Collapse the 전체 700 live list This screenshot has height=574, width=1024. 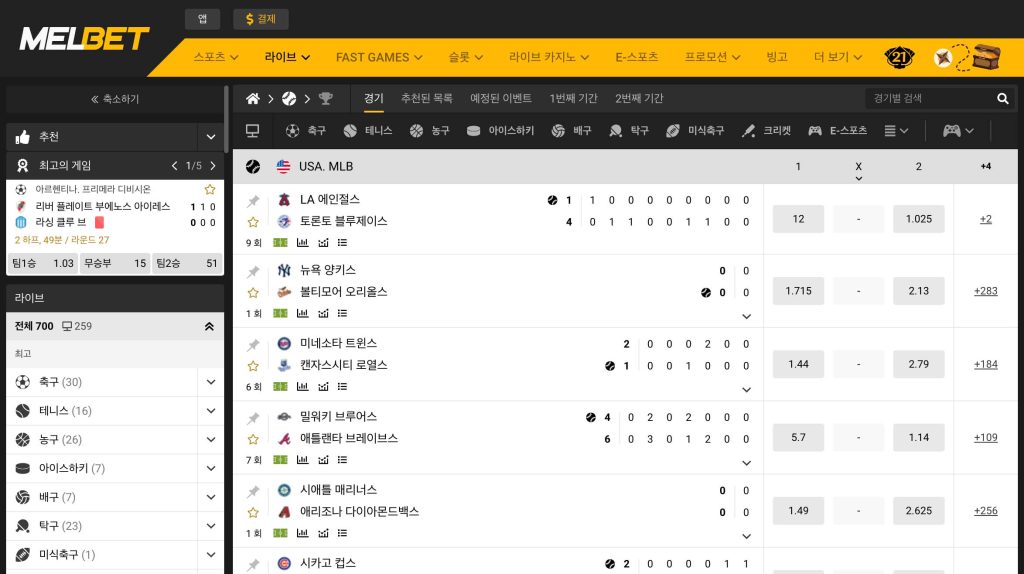(209, 327)
